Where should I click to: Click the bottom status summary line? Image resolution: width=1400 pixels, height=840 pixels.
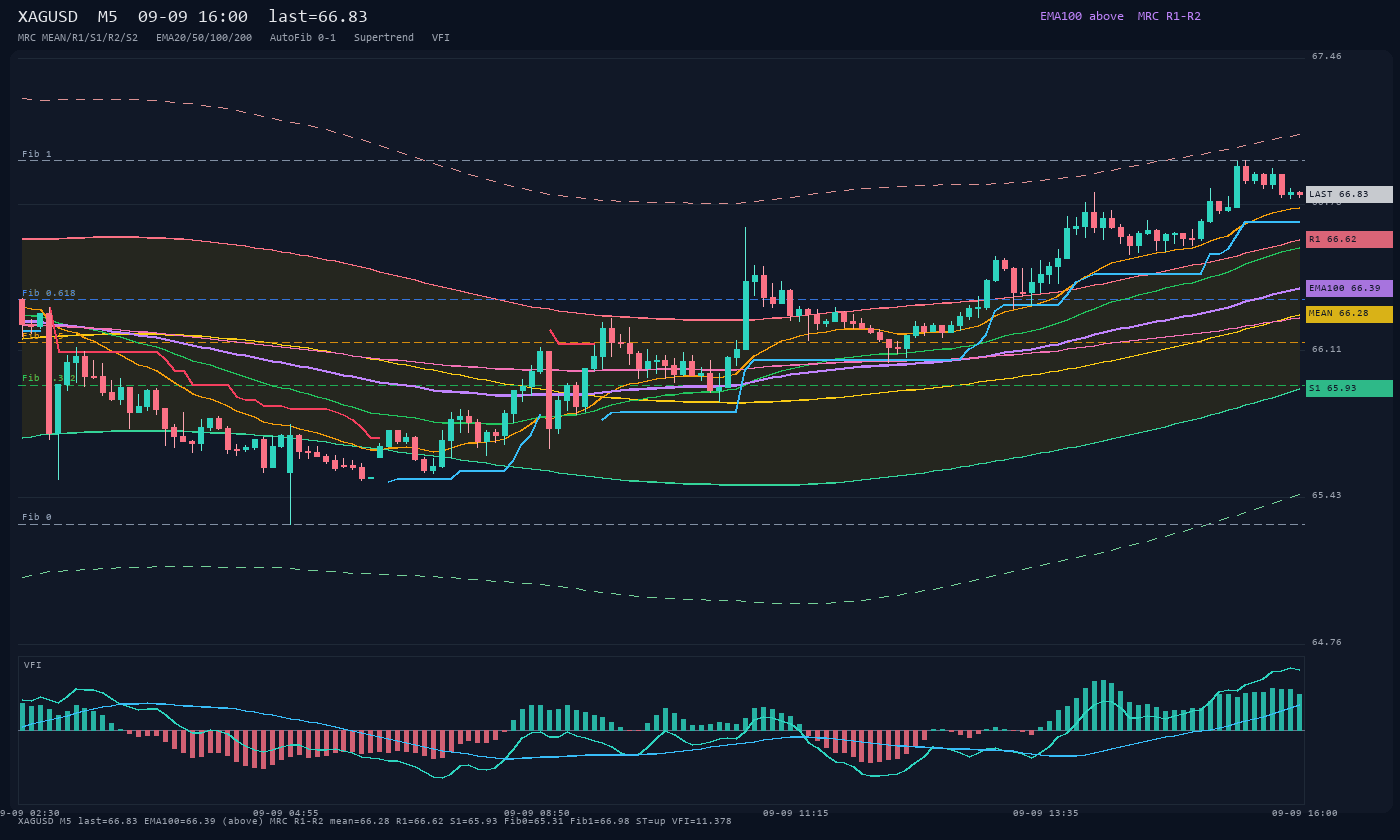(375, 821)
